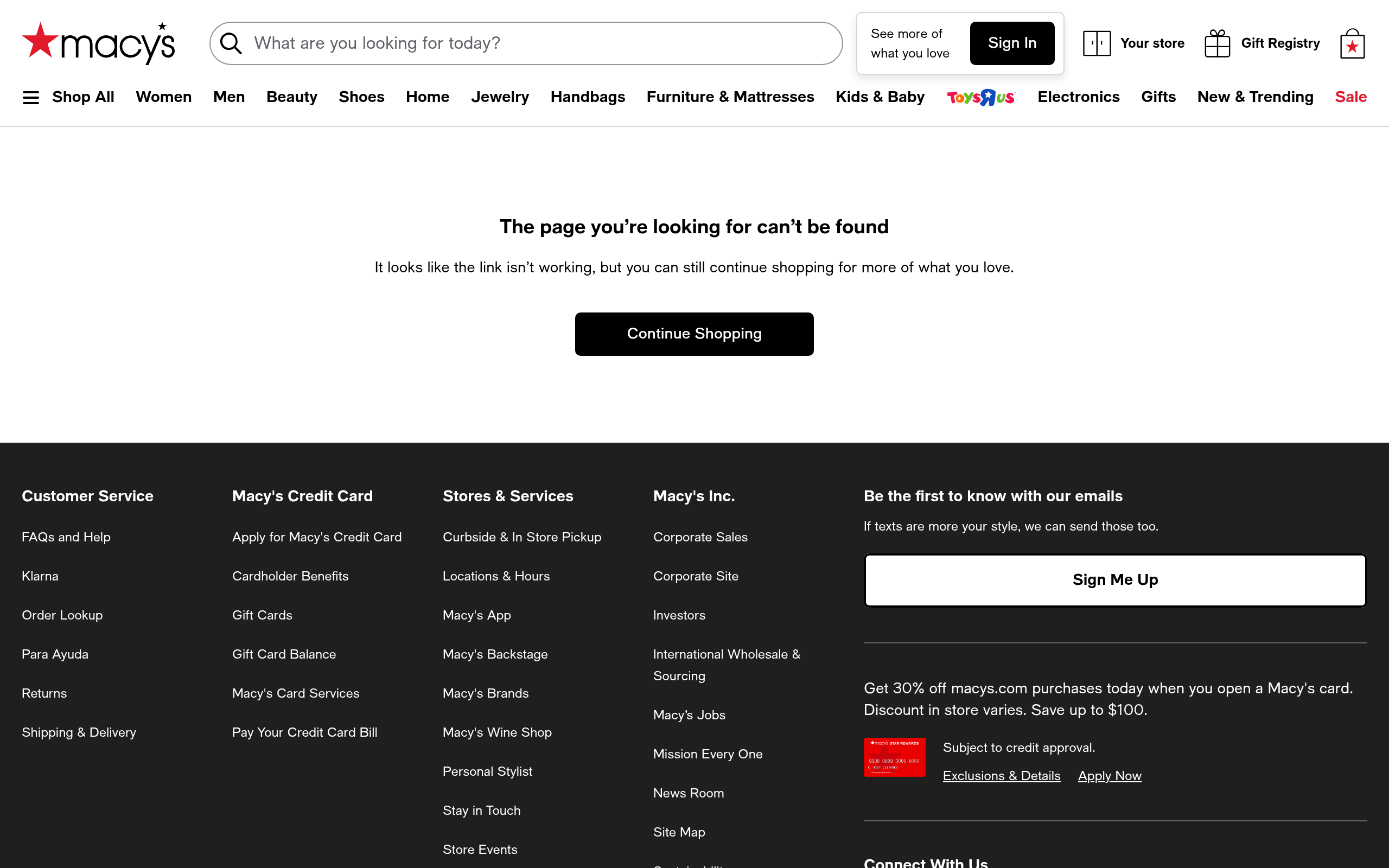Open the Electronics navigation menu
Screen dimensions: 1389x868
pyautogui.click(x=1078, y=97)
